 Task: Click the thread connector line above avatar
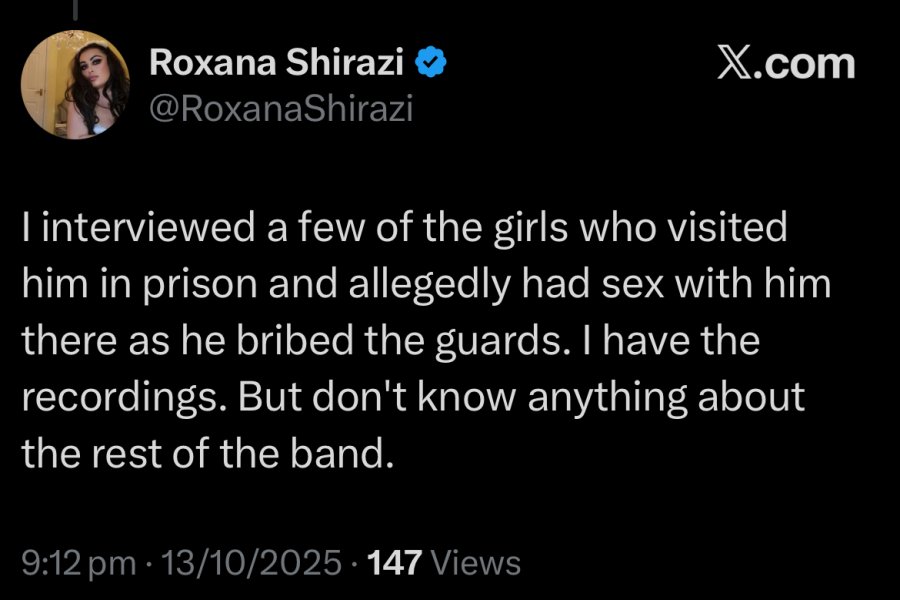75,9
